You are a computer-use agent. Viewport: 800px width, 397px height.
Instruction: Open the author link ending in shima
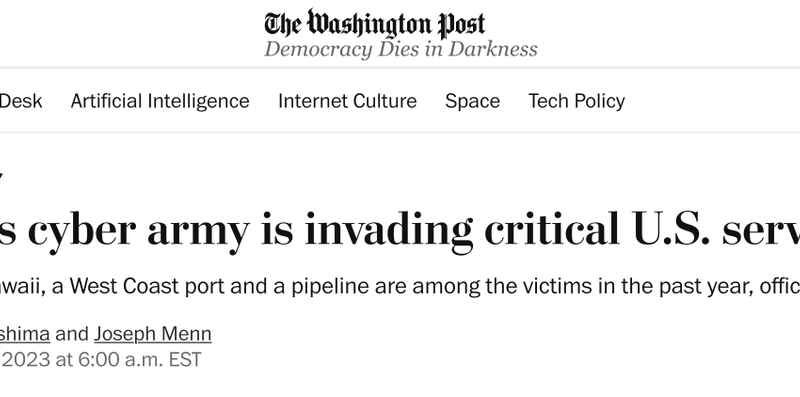pyautogui.click(x=24, y=334)
